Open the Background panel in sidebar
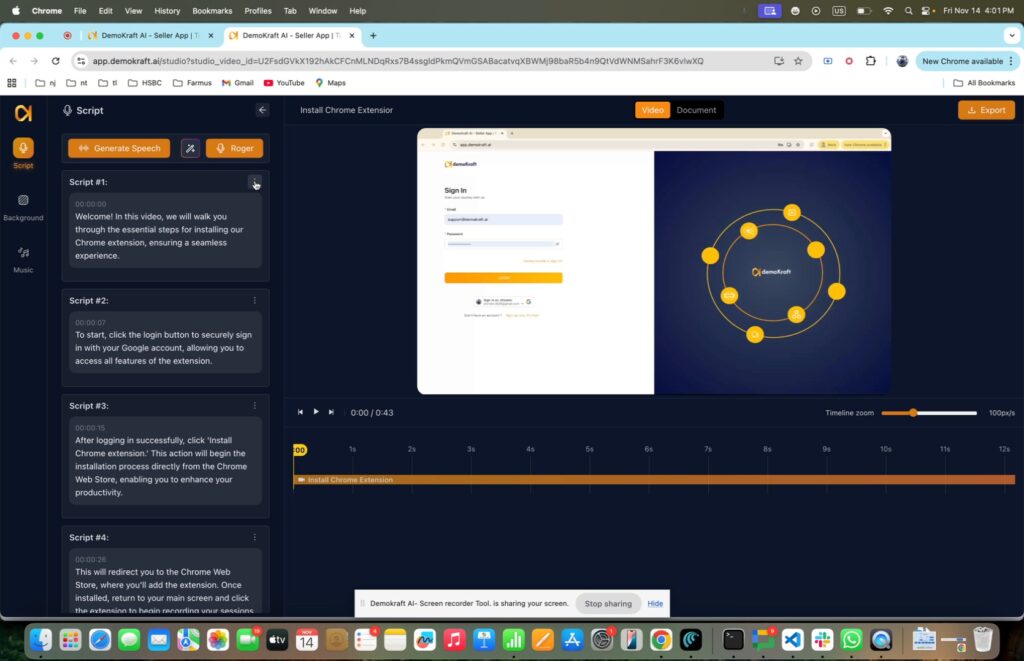This screenshot has width=1024, height=661. click(x=23, y=205)
